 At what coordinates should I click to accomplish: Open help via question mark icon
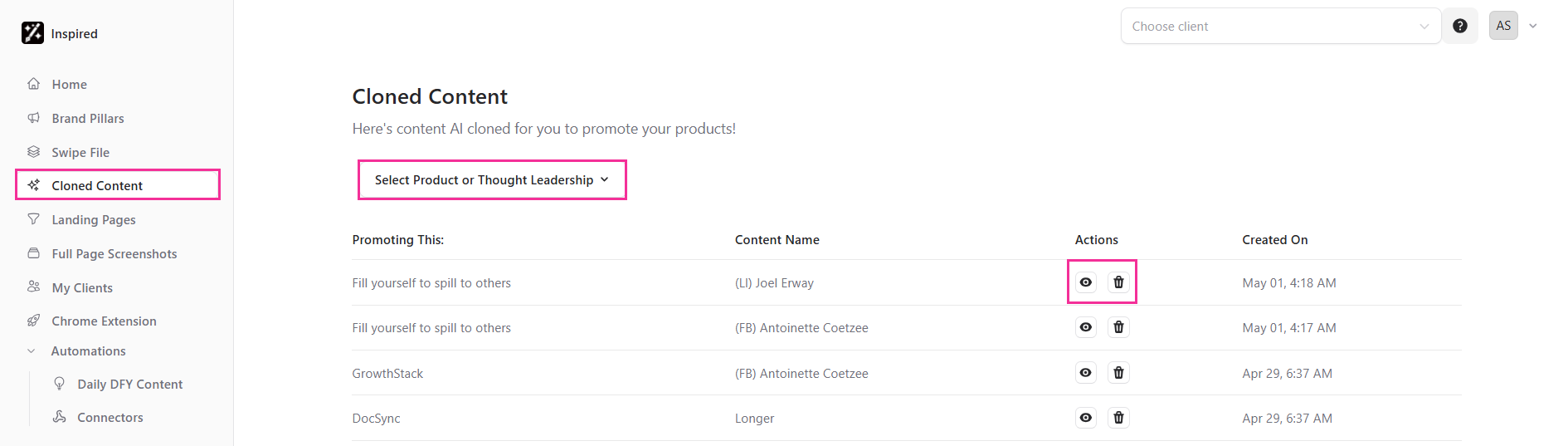click(x=1460, y=26)
